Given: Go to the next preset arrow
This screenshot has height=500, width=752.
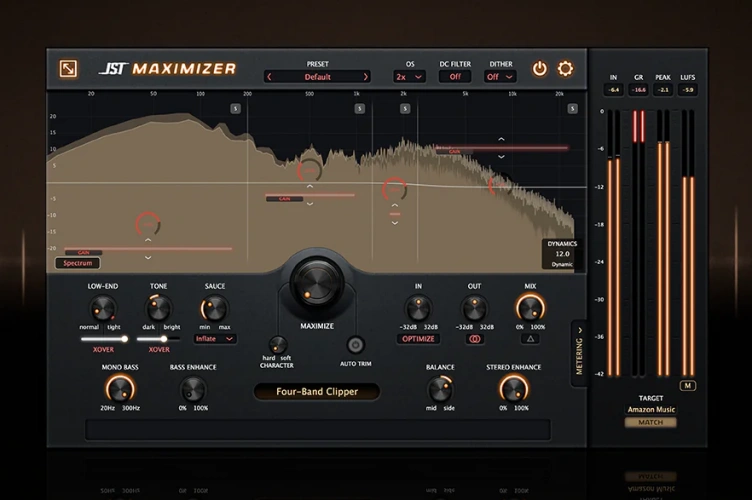Looking at the screenshot, I should coord(365,77).
